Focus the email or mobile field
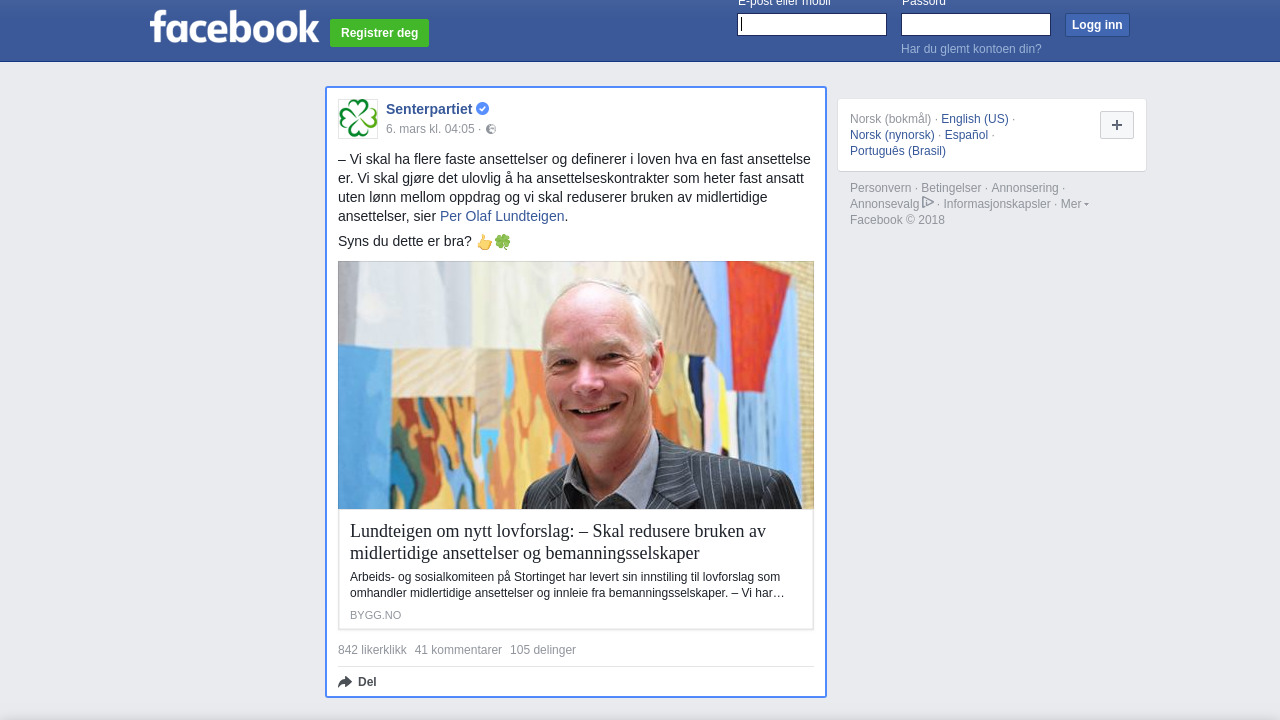The width and height of the screenshot is (1280, 720). 812,25
